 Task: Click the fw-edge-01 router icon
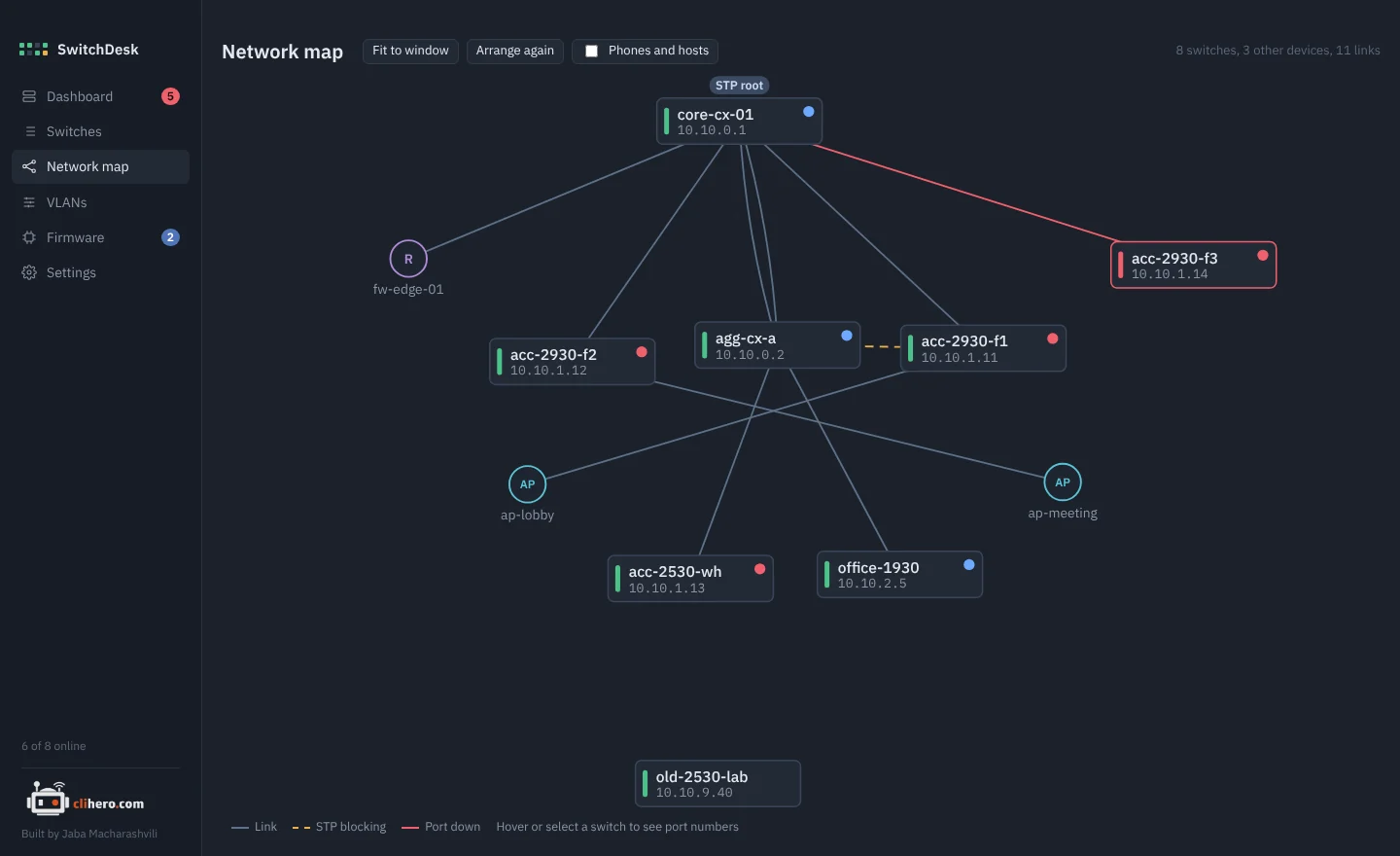pos(408,259)
